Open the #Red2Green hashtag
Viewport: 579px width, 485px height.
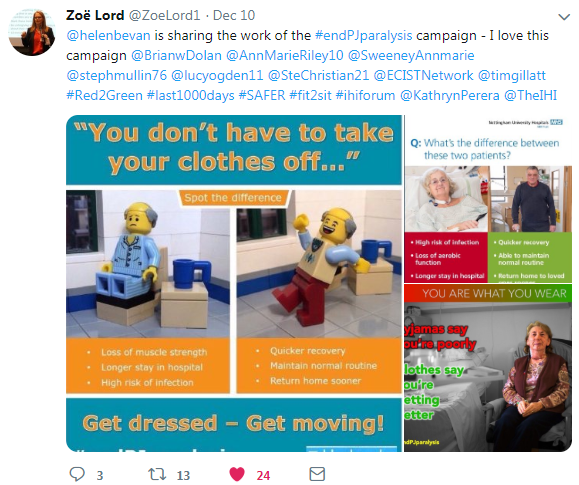[105, 95]
